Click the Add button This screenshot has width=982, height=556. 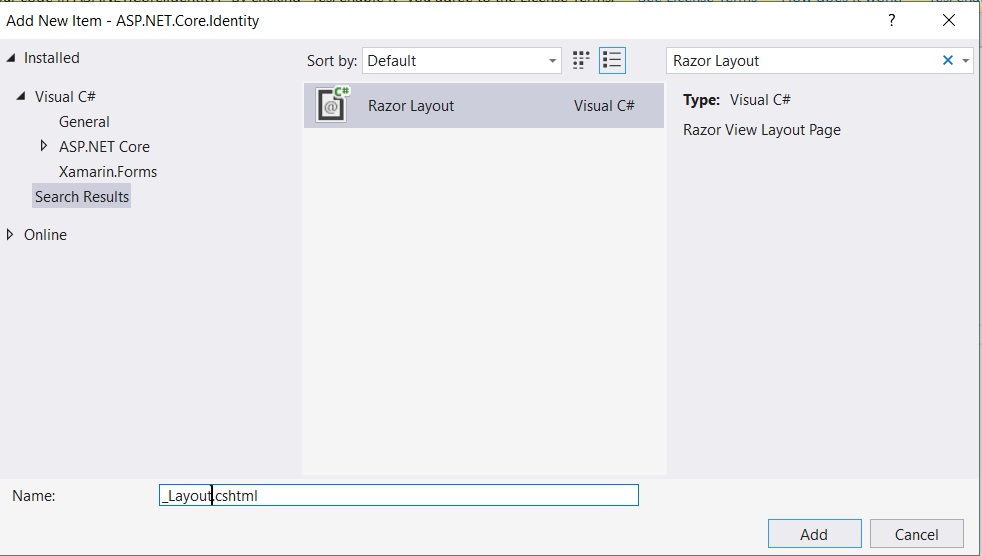(x=814, y=534)
